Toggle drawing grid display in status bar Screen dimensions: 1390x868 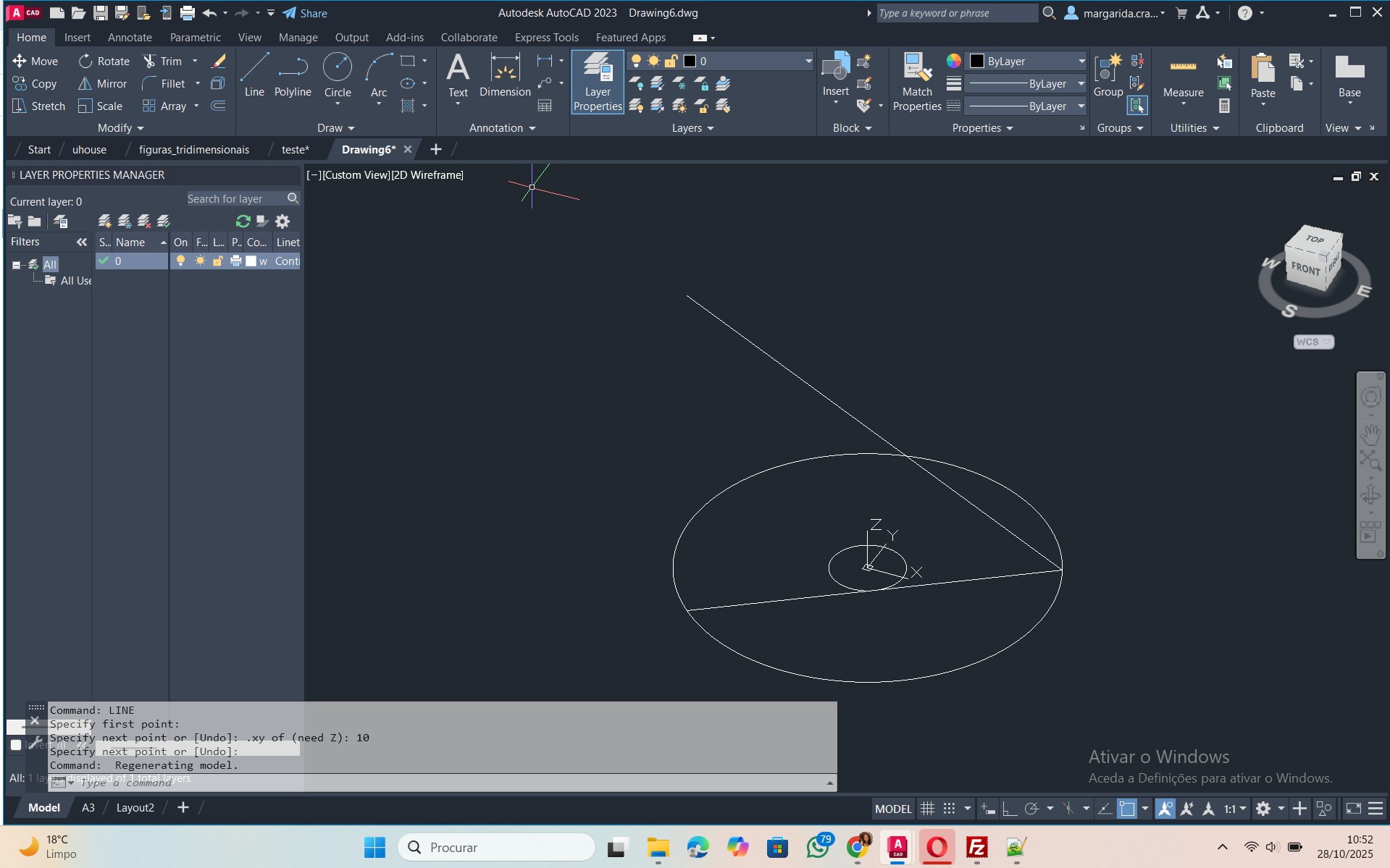point(927,809)
